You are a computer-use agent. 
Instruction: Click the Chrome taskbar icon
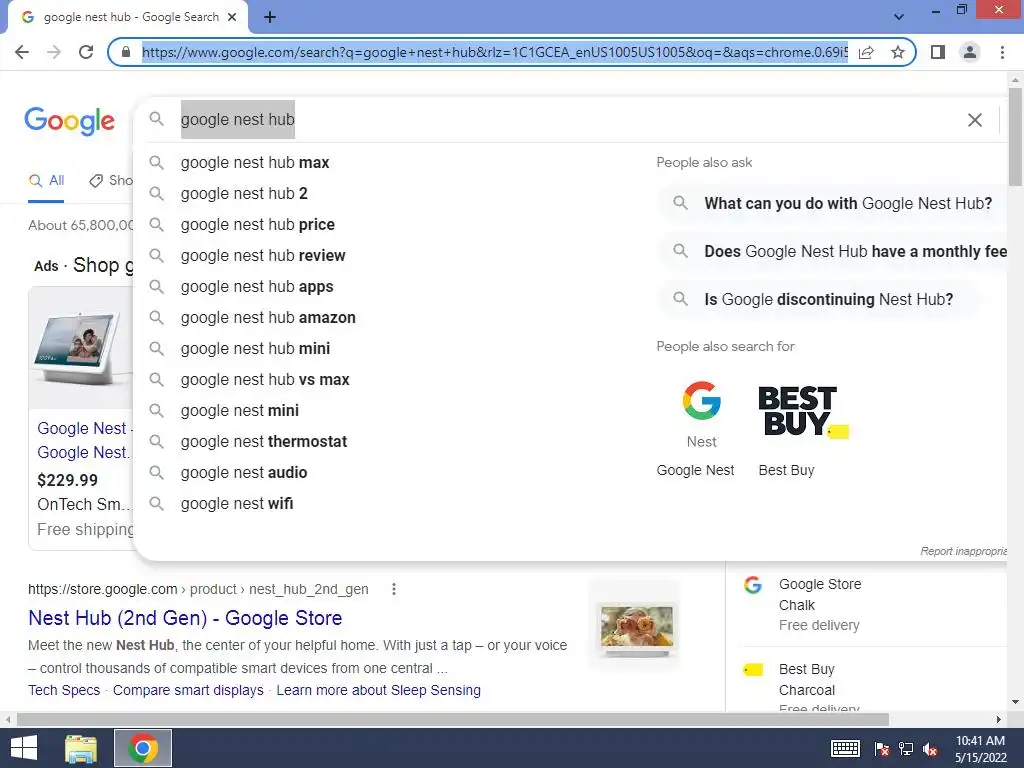pos(143,748)
